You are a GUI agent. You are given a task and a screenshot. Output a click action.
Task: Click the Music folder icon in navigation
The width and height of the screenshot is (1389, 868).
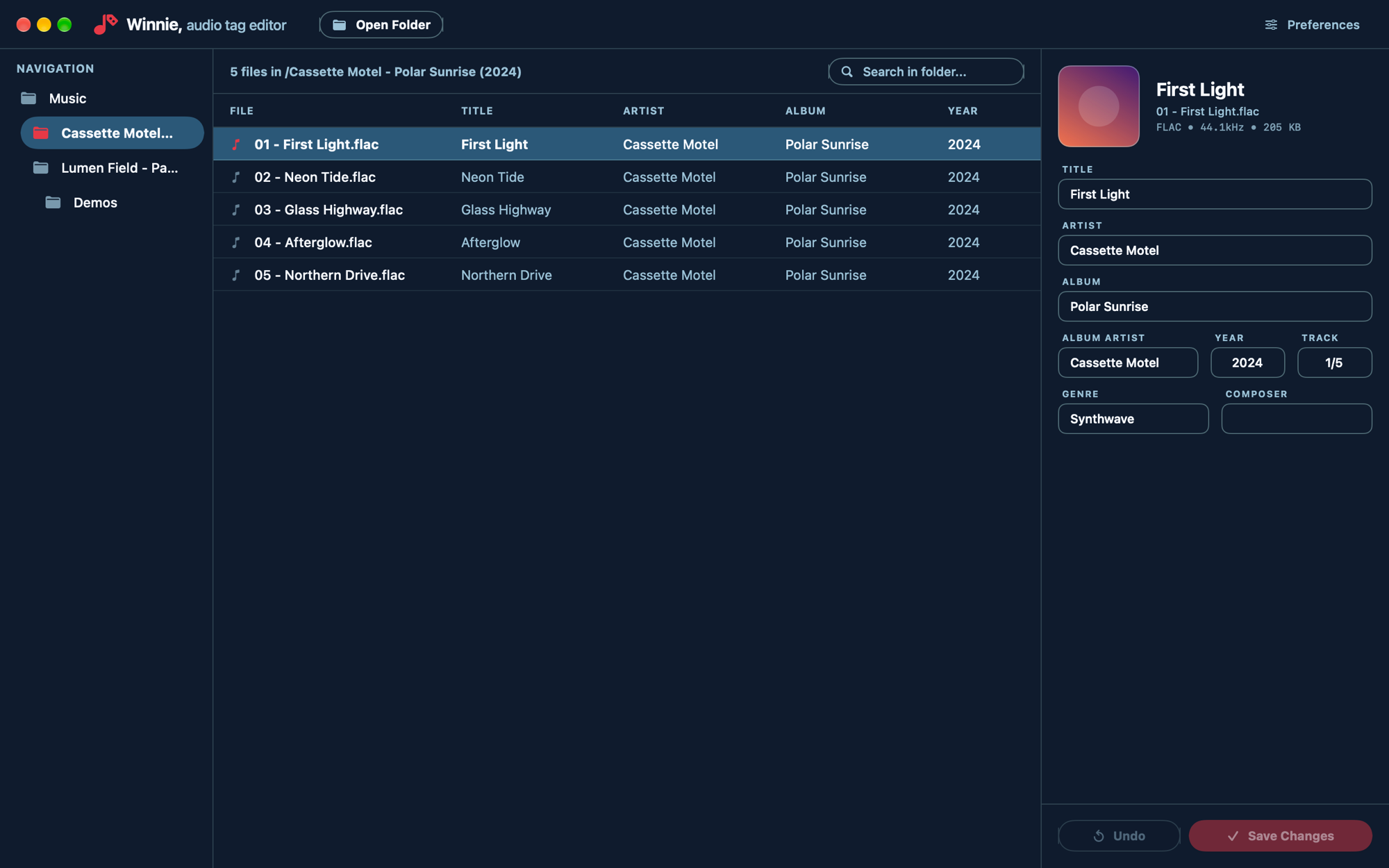[x=28, y=98]
